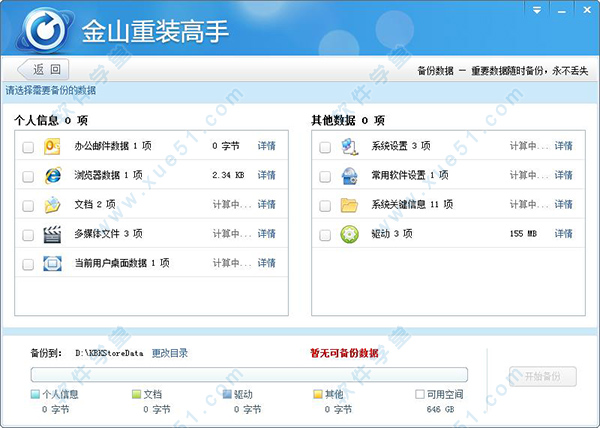This screenshot has width=600, height=428.
Task: Click the 个人信息 cyan legend swatch
Action: click(35, 394)
